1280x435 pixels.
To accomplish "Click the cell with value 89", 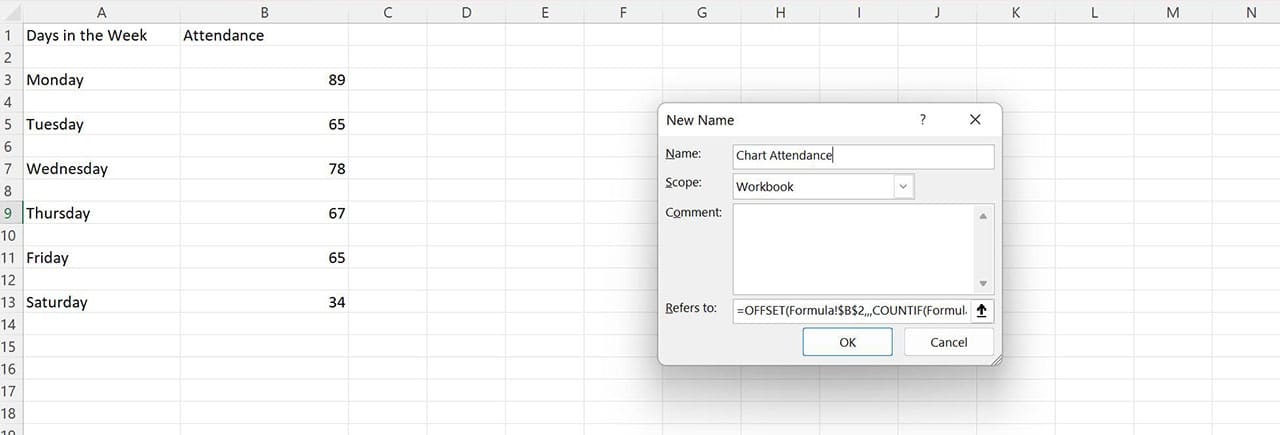I will click(264, 80).
